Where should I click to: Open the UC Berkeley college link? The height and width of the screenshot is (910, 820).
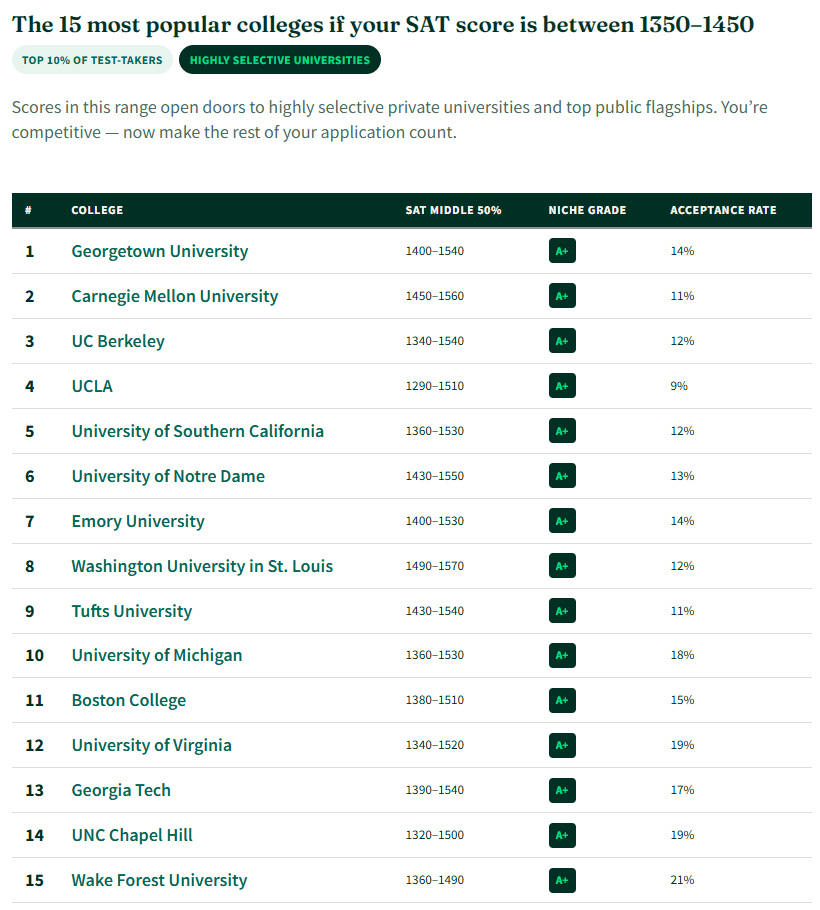coord(118,341)
